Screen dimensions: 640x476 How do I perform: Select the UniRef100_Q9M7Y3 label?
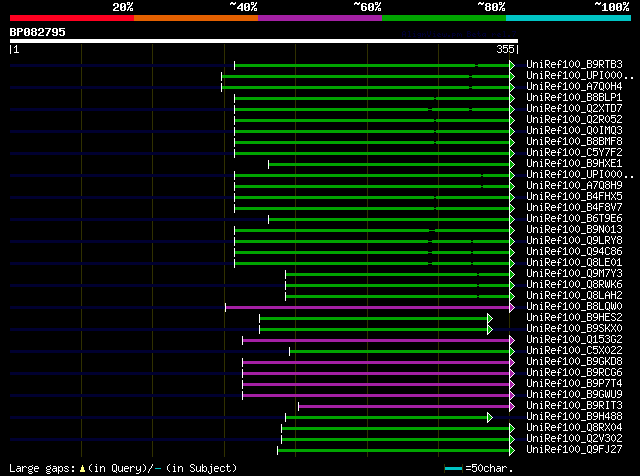(x=574, y=274)
